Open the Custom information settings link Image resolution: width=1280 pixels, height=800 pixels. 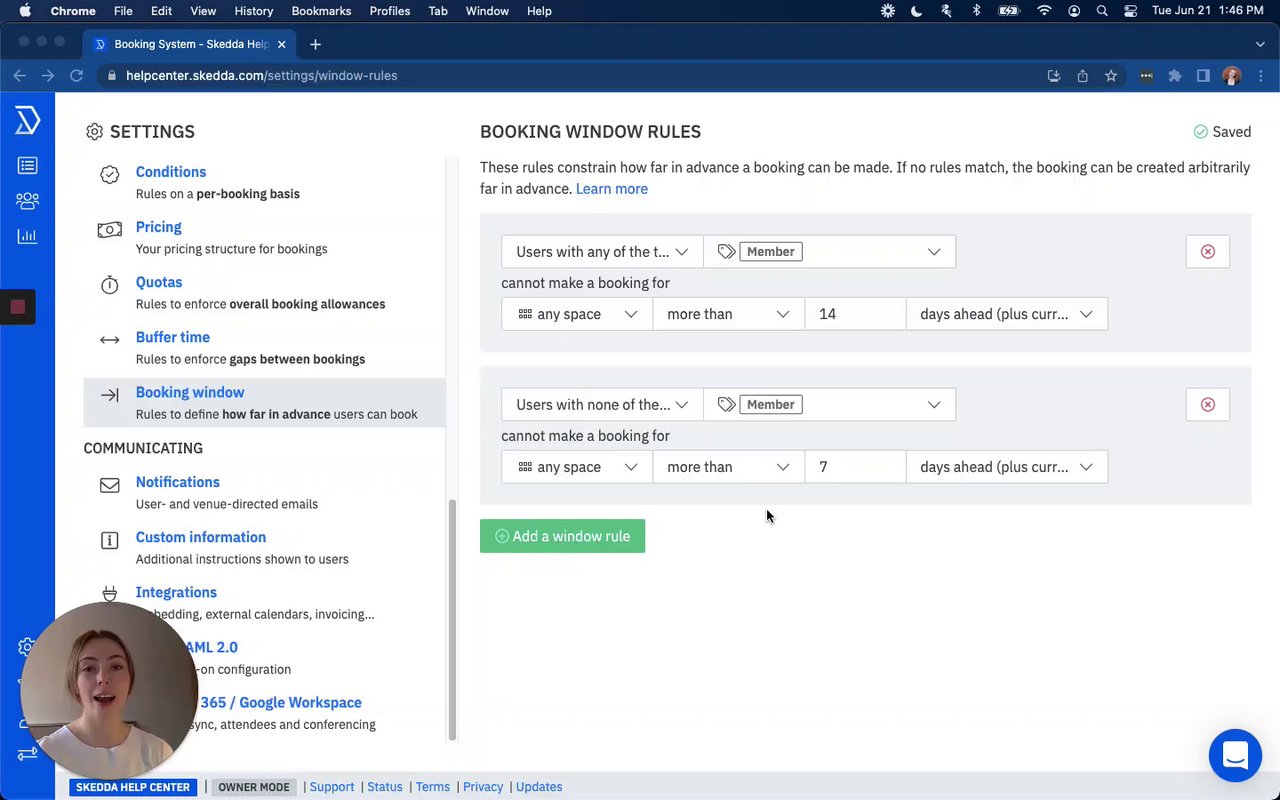tap(201, 537)
